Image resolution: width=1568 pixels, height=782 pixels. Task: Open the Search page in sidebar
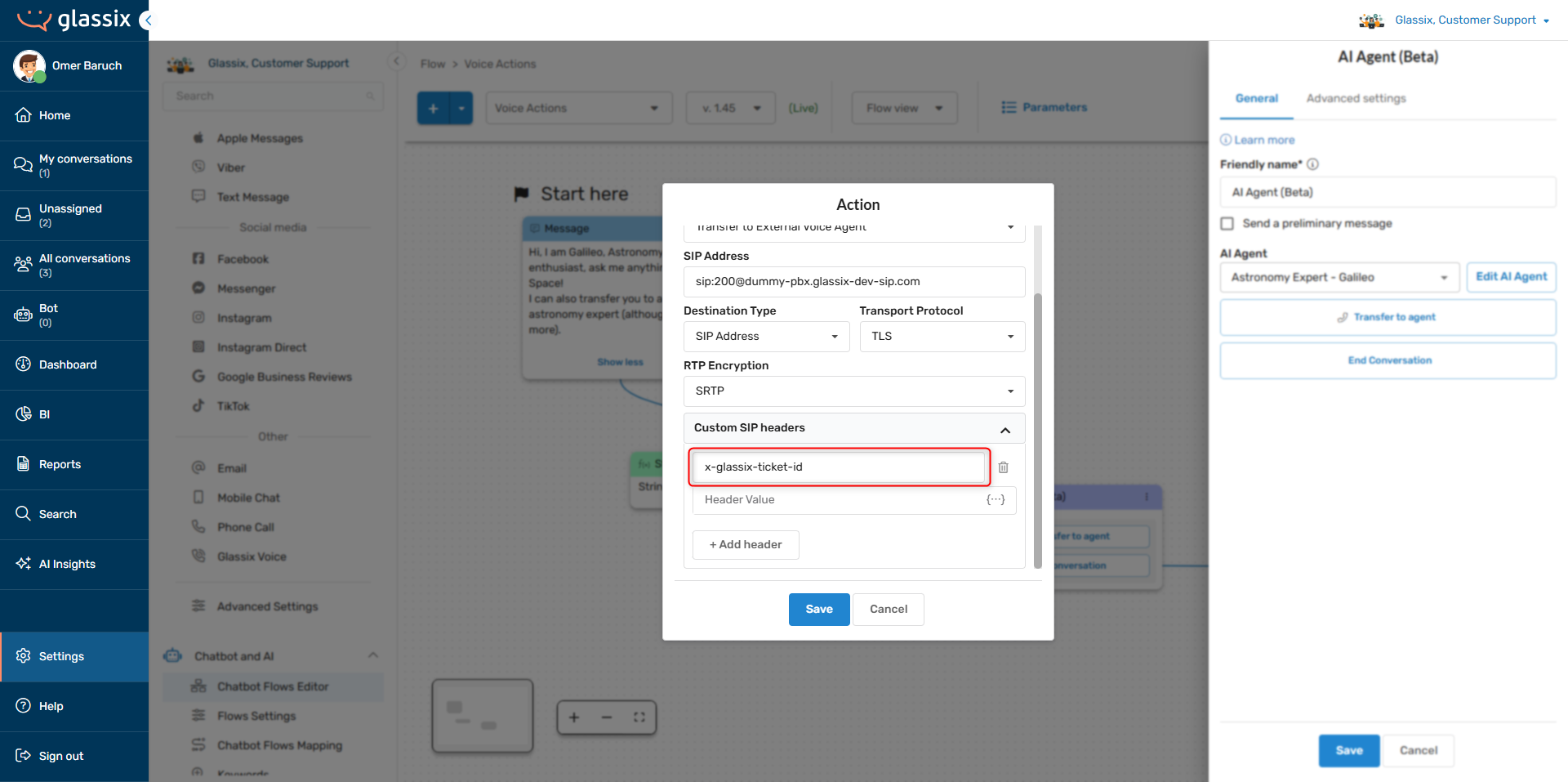coord(74,515)
